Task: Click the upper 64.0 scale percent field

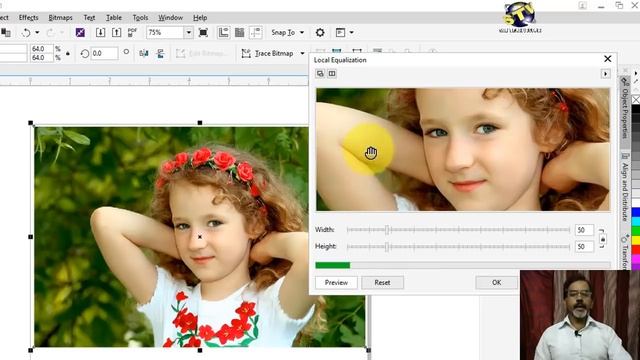Action: pos(41,49)
